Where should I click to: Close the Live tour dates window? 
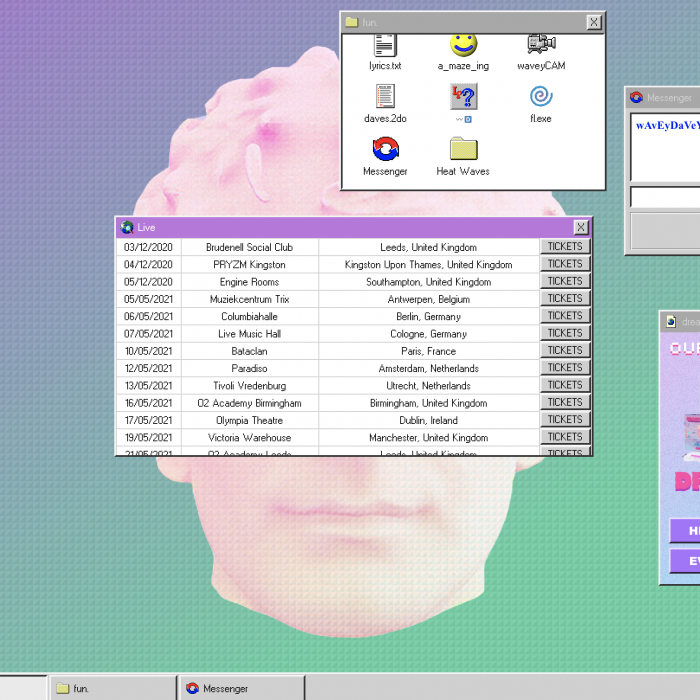pos(581,228)
